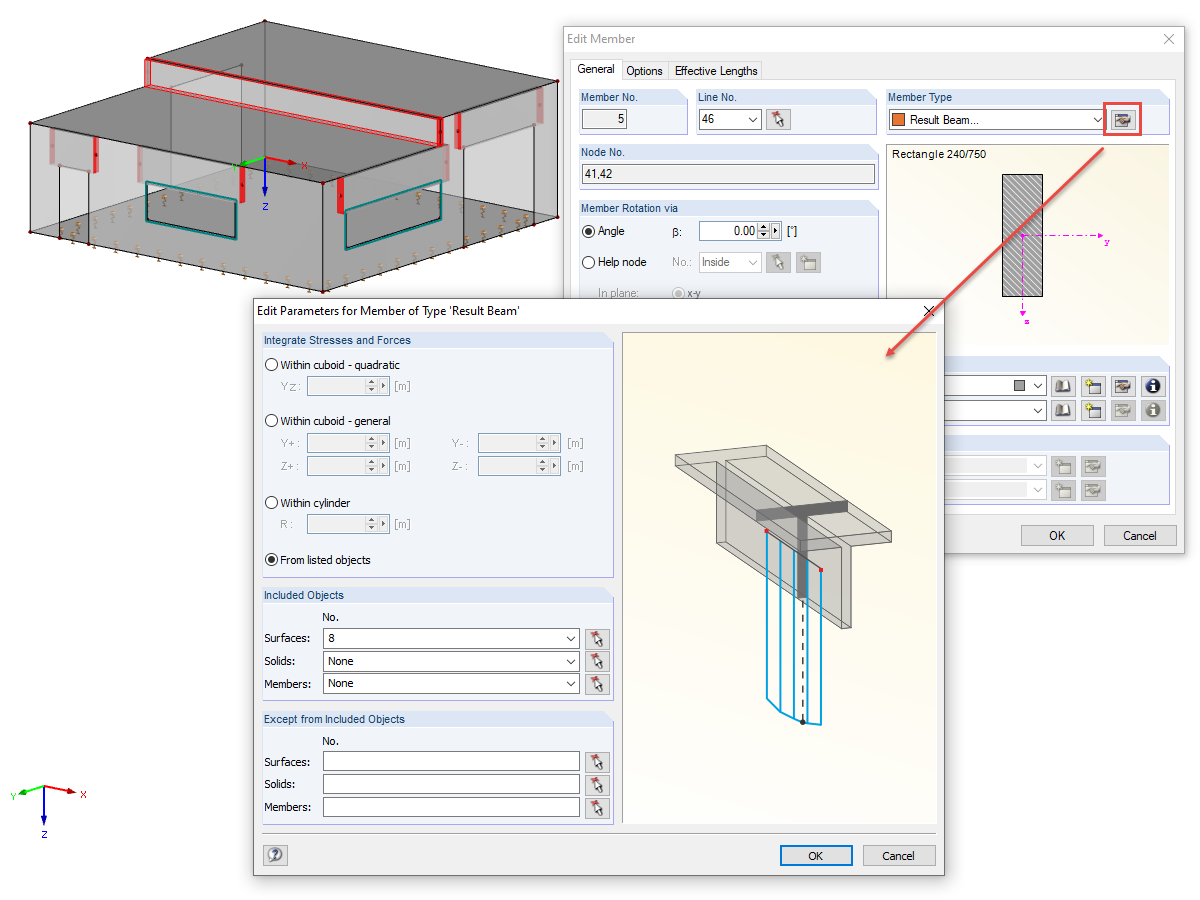This screenshot has width=1200, height=900.
Task: Pick included Solids graphically
Action: [x=597, y=661]
